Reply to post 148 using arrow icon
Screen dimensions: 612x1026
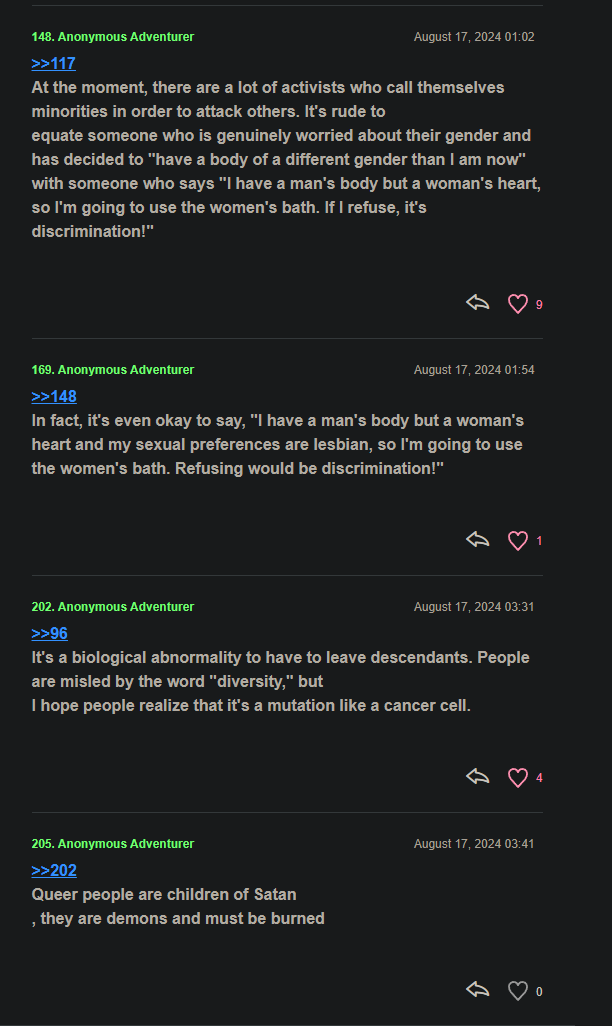click(477, 303)
